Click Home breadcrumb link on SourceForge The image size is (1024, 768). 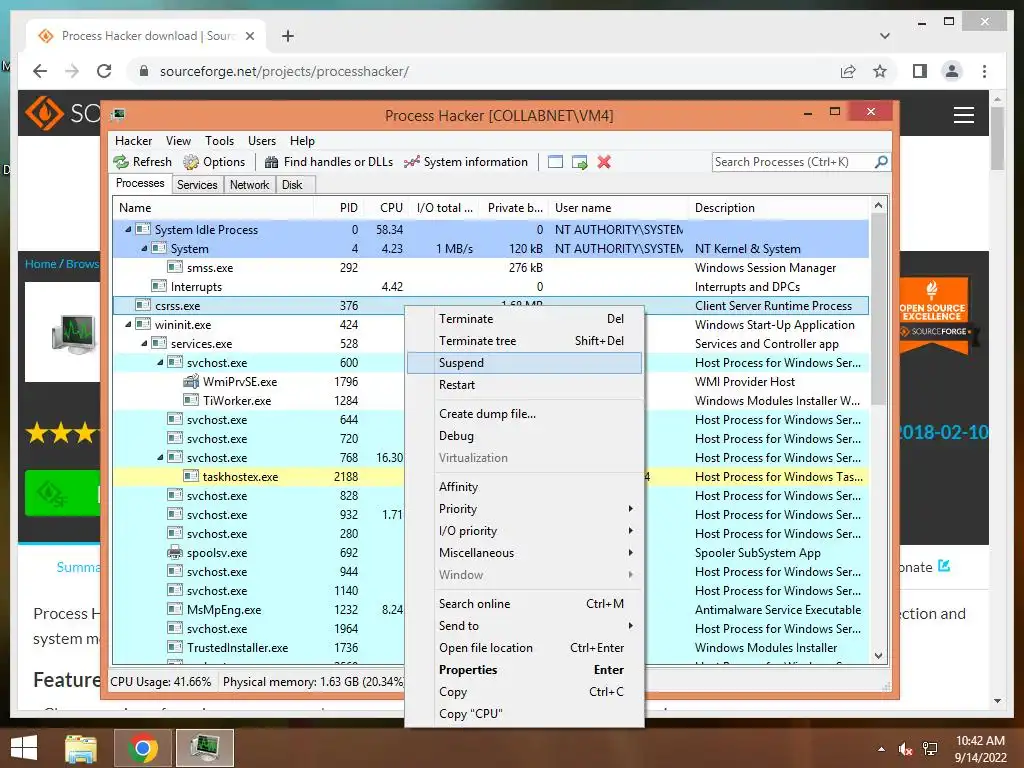pyautogui.click(x=40, y=264)
